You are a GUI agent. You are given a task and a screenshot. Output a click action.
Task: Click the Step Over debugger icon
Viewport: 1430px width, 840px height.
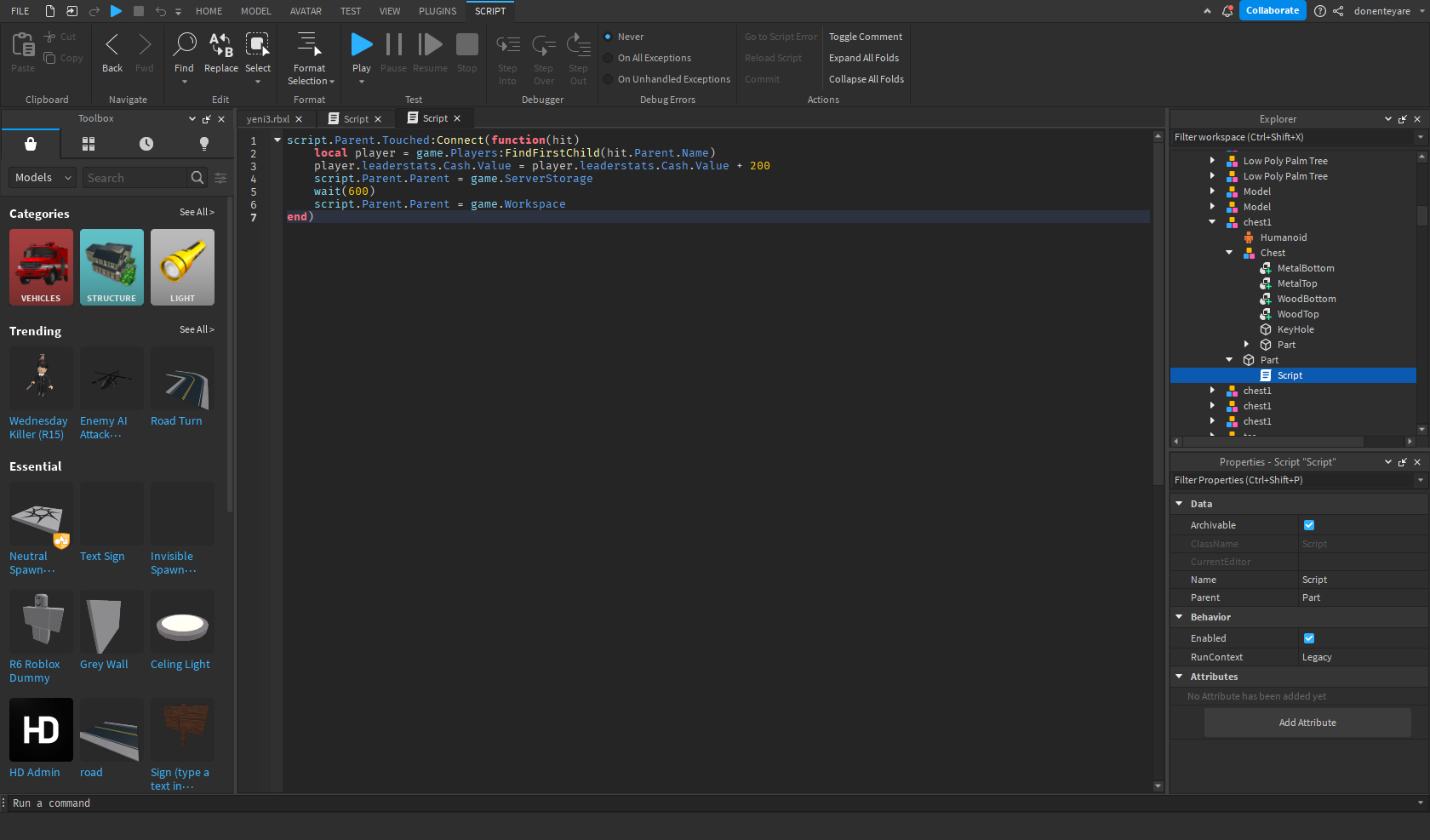click(x=543, y=44)
